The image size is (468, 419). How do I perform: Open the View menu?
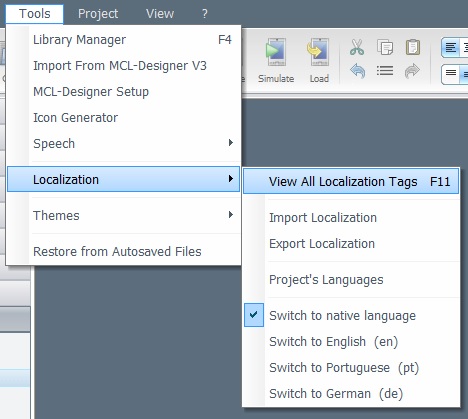160,14
